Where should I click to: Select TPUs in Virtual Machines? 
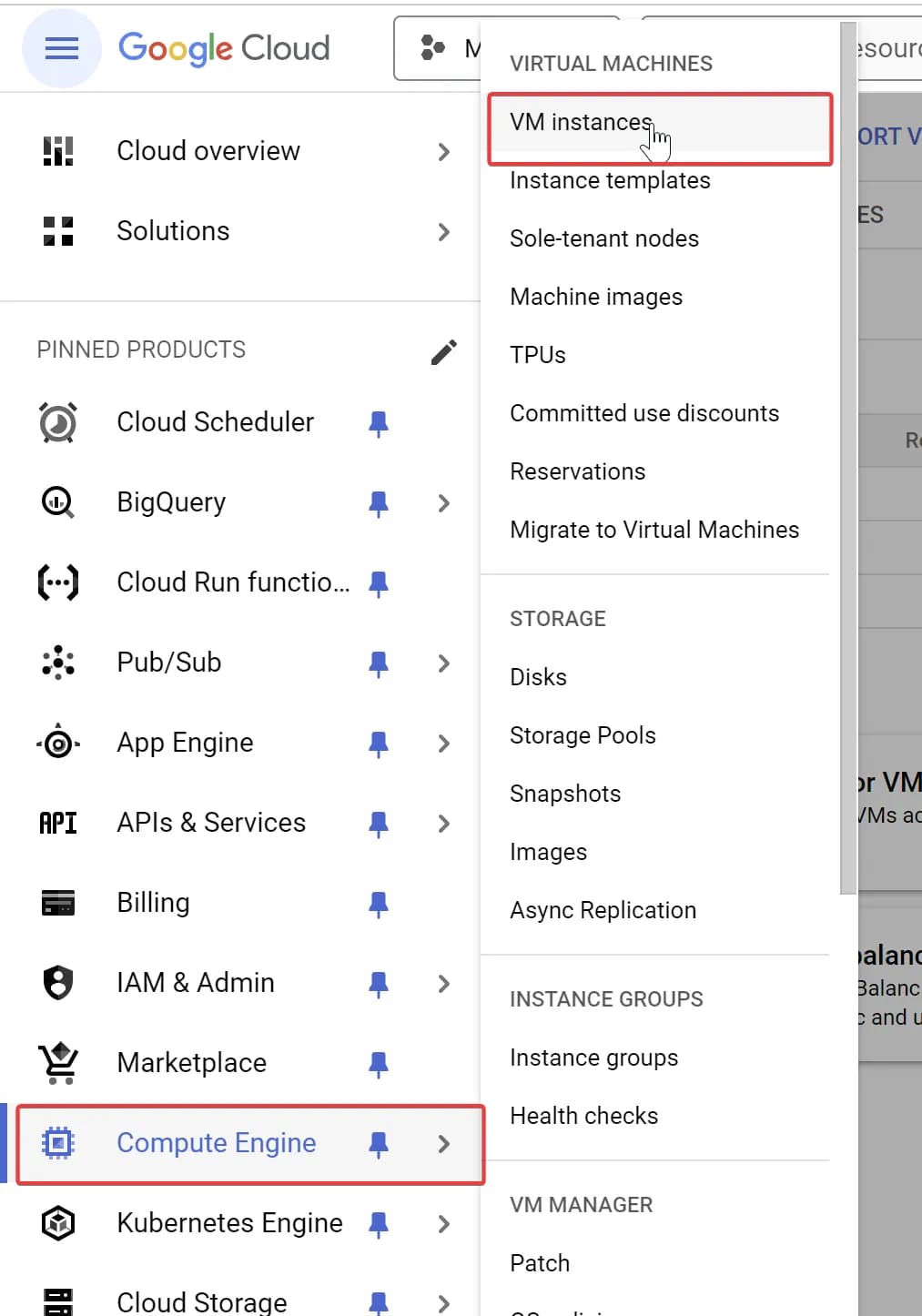tap(538, 355)
